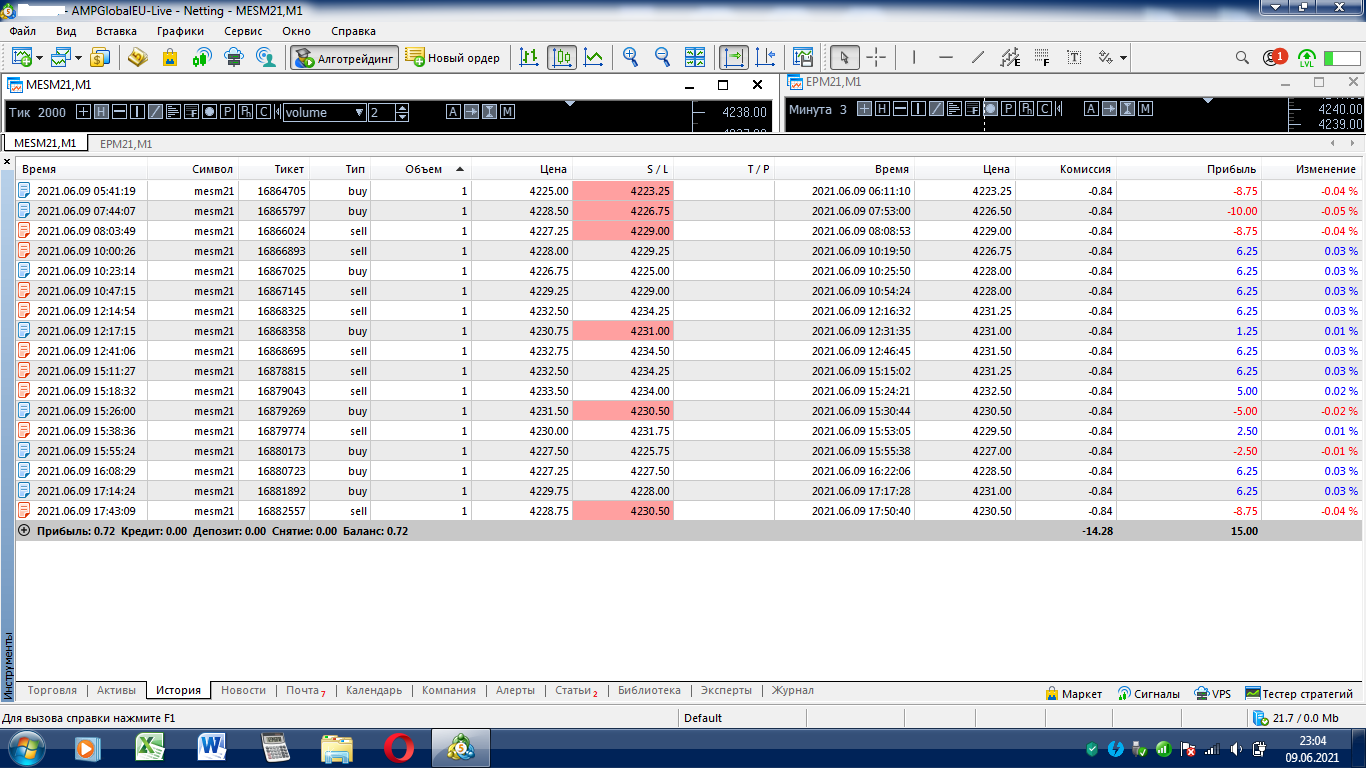Sort history by the Прибыль column
This screenshot has height=768, width=1366.
[x=1189, y=169]
